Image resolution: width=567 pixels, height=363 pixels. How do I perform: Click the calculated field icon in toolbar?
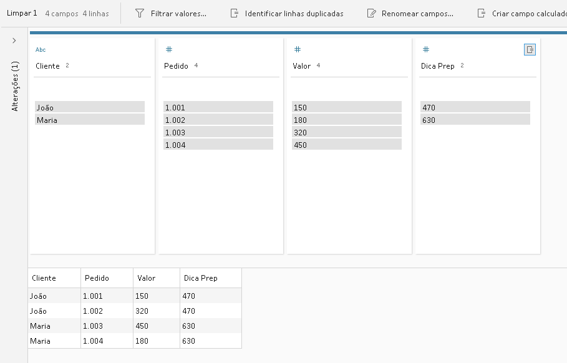481,14
